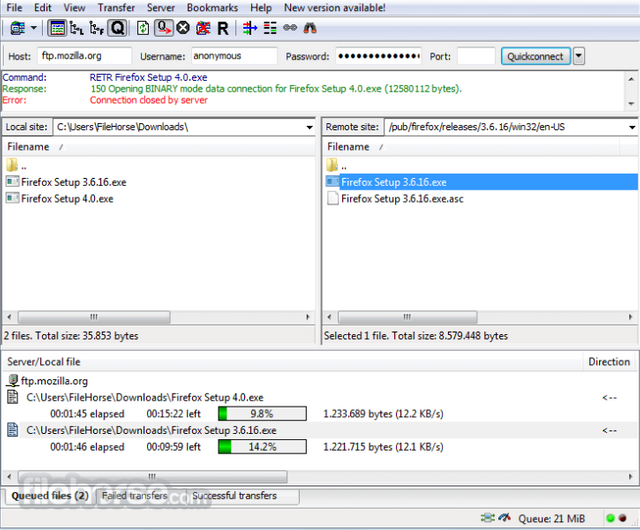Toggle synchronized browsing chain icon

click(x=290, y=28)
